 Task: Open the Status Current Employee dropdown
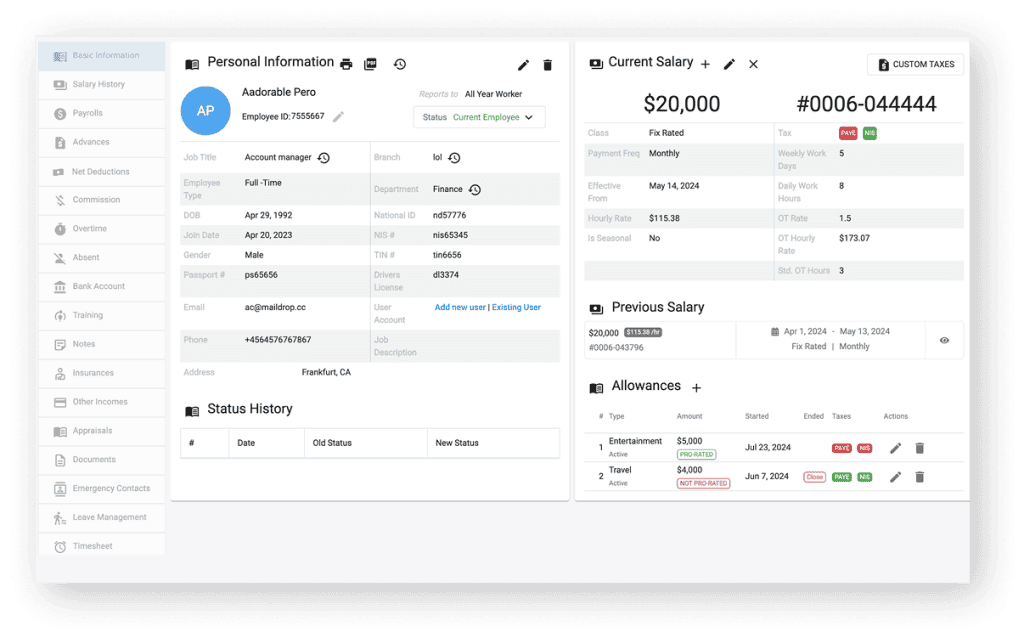click(479, 118)
